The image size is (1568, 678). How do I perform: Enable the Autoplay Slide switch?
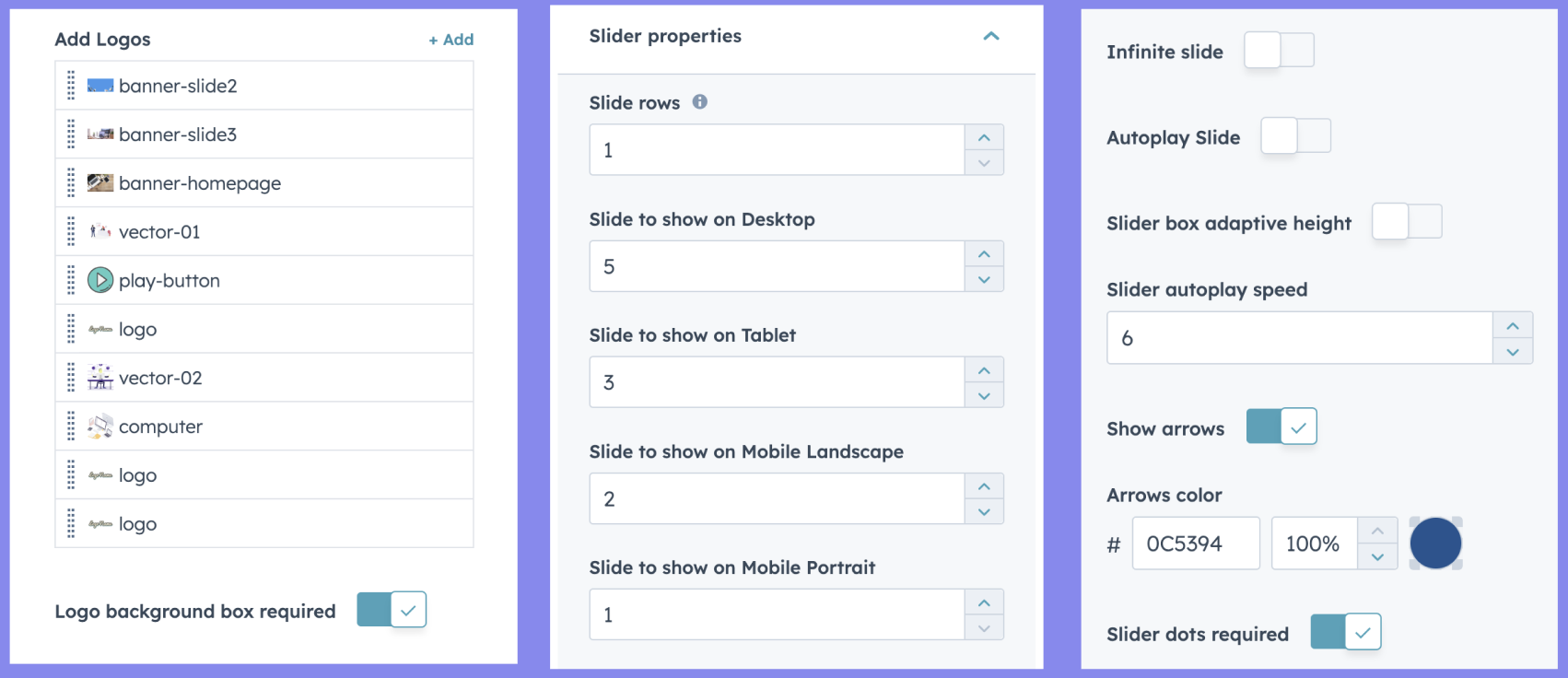(1295, 136)
